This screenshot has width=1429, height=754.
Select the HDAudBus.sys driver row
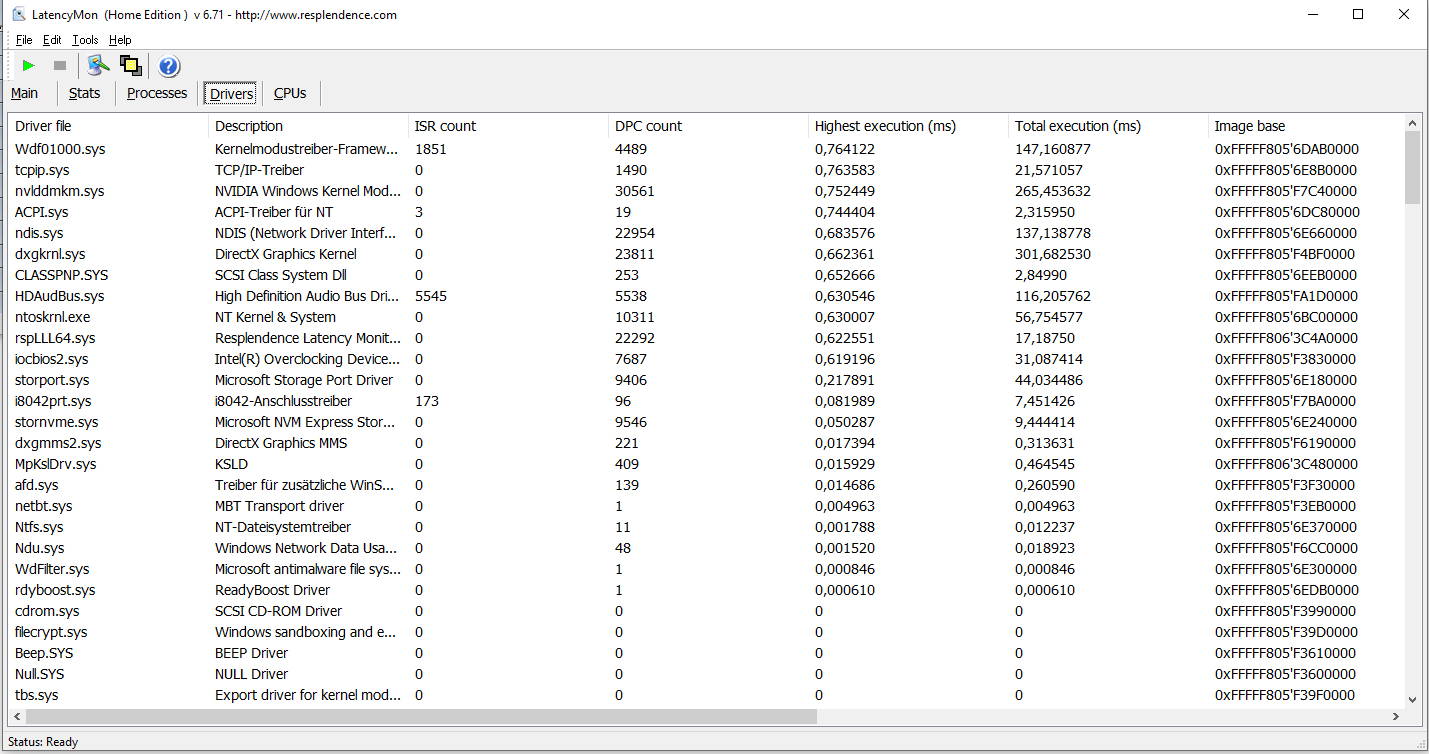click(x=706, y=296)
